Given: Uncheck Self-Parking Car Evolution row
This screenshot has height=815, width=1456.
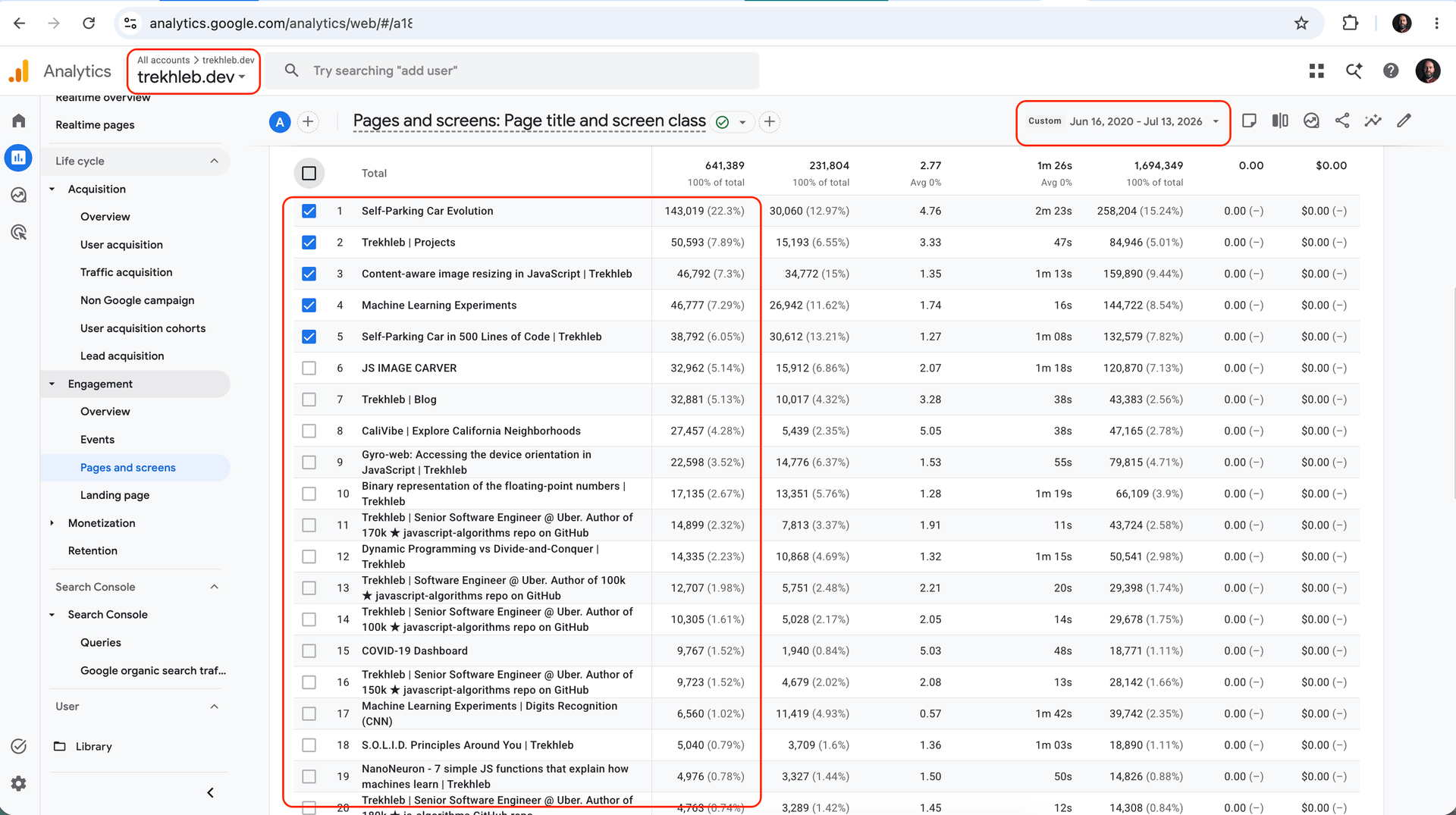Looking at the screenshot, I should (309, 211).
